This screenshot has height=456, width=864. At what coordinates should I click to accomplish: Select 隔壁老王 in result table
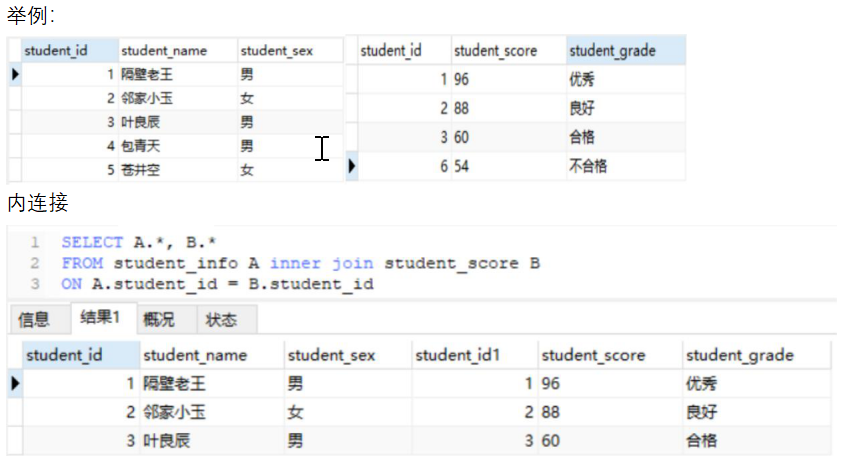click(x=174, y=383)
